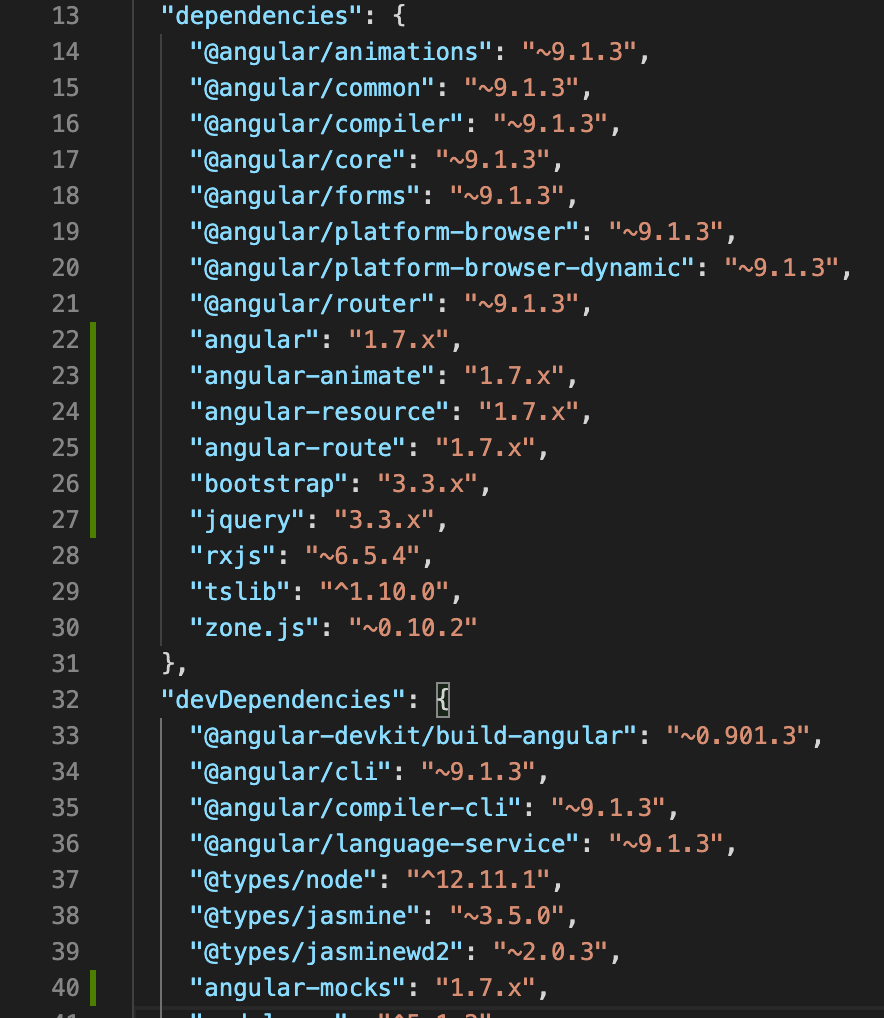Viewport: 884px width, 1018px height.
Task: Click line number 13 in the gutter
Action: tap(65, 15)
